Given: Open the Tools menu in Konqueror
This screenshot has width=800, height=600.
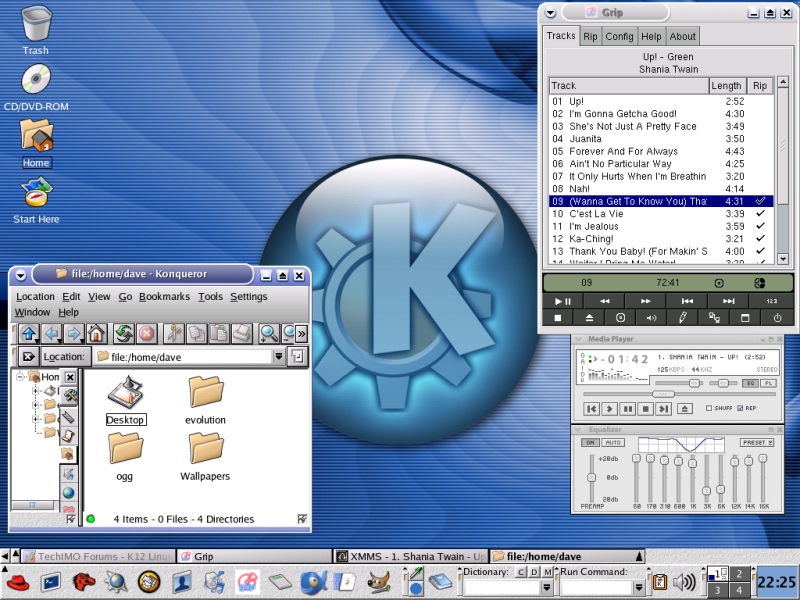Looking at the screenshot, I should (x=210, y=296).
